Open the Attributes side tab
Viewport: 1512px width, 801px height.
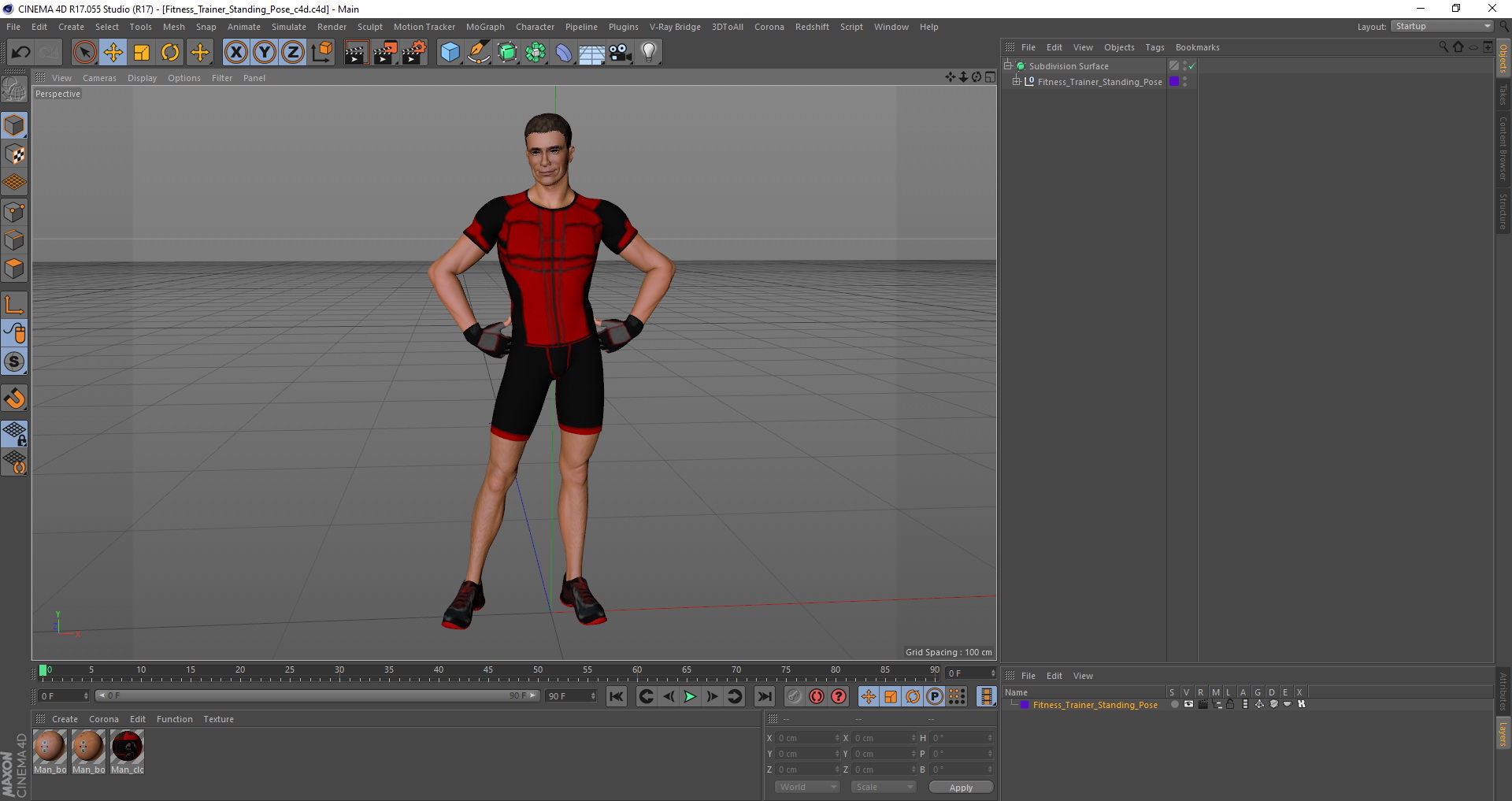pos(1503,691)
